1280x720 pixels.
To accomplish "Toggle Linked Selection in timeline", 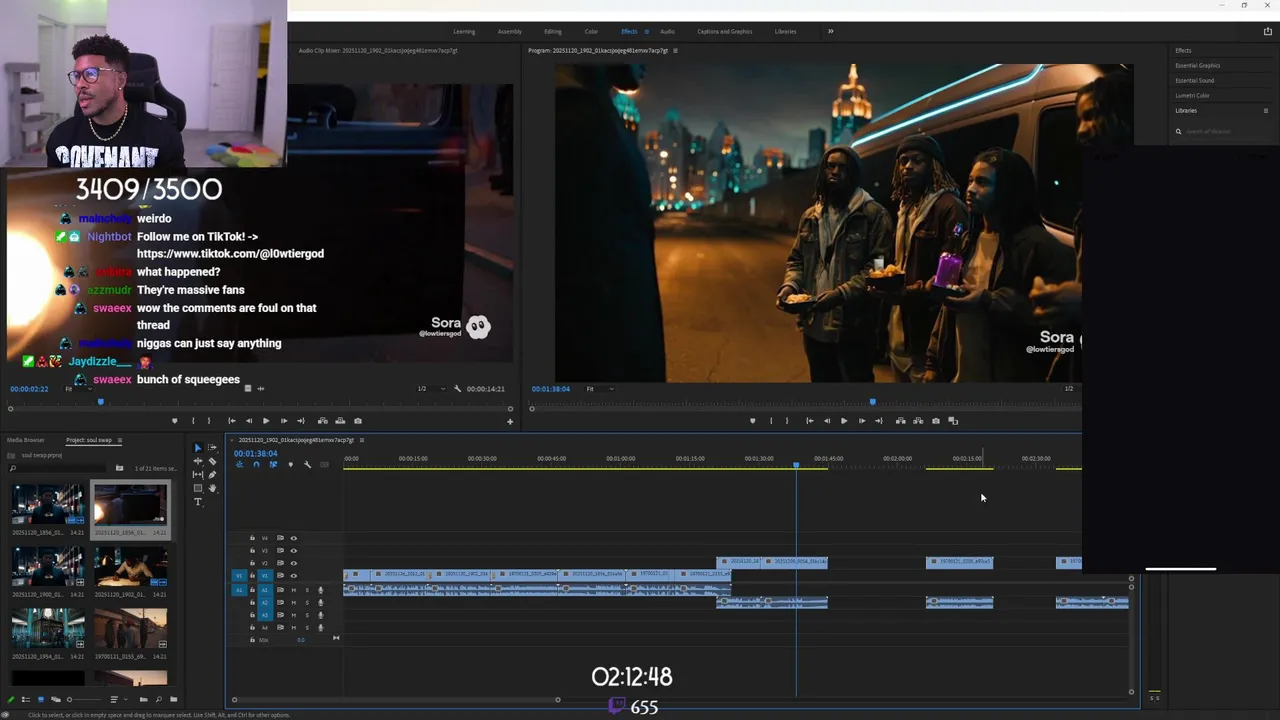I will click(273, 464).
